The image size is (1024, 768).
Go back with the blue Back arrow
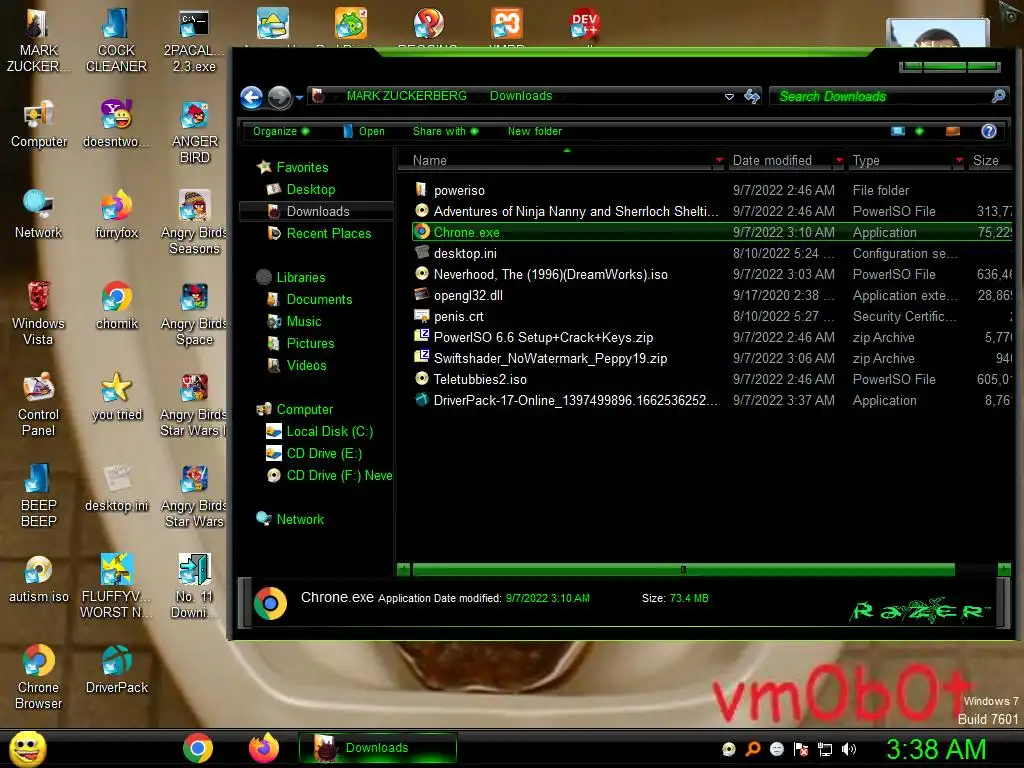(x=251, y=97)
